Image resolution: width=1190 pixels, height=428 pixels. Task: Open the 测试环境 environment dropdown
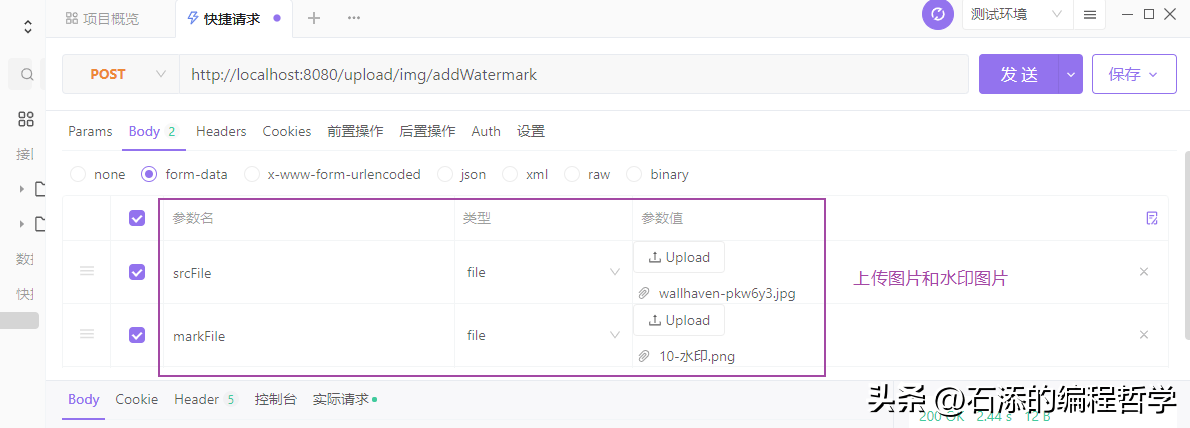point(1015,15)
